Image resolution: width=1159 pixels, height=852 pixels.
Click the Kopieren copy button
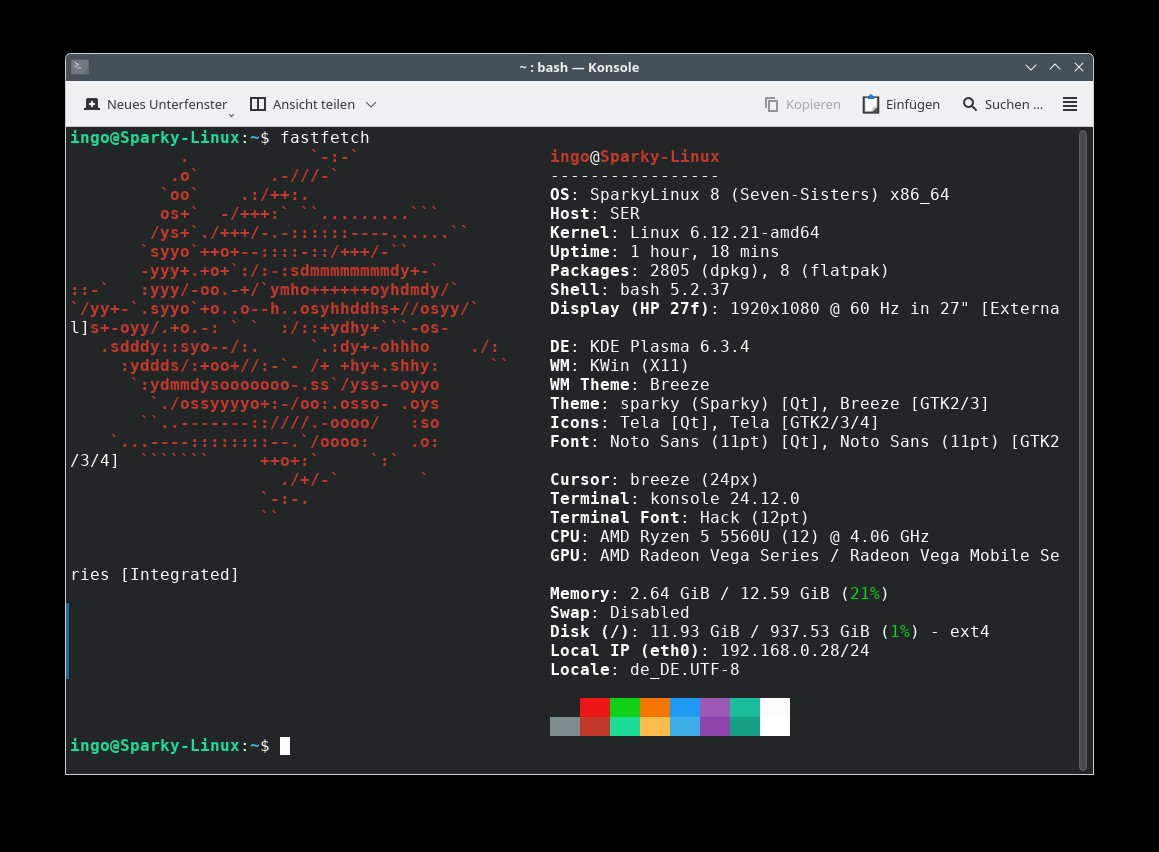[803, 104]
